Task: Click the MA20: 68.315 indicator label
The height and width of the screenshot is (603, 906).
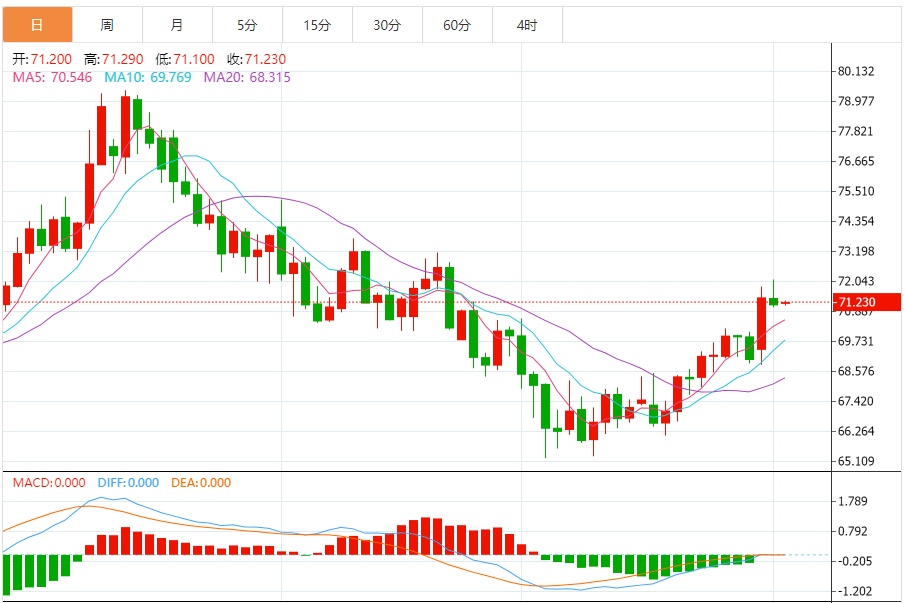Action: (247, 77)
